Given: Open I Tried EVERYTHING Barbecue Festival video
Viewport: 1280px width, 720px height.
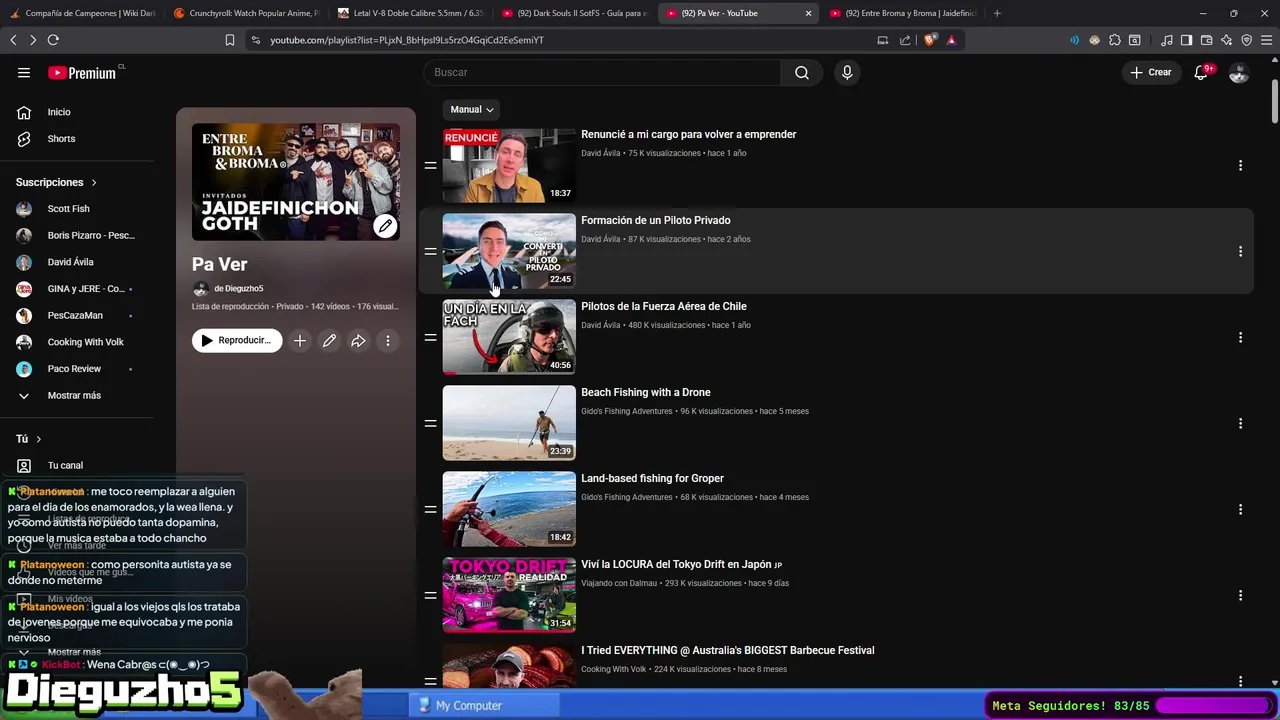Looking at the screenshot, I should (727, 651).
